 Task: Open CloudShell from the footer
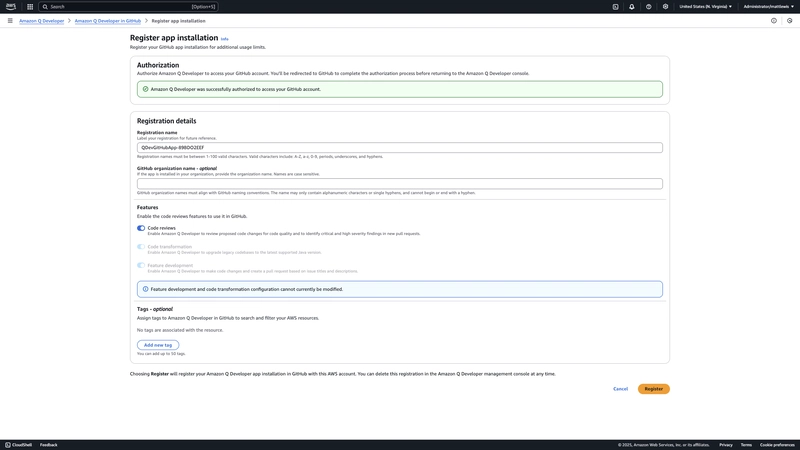(x=18, y=445)
